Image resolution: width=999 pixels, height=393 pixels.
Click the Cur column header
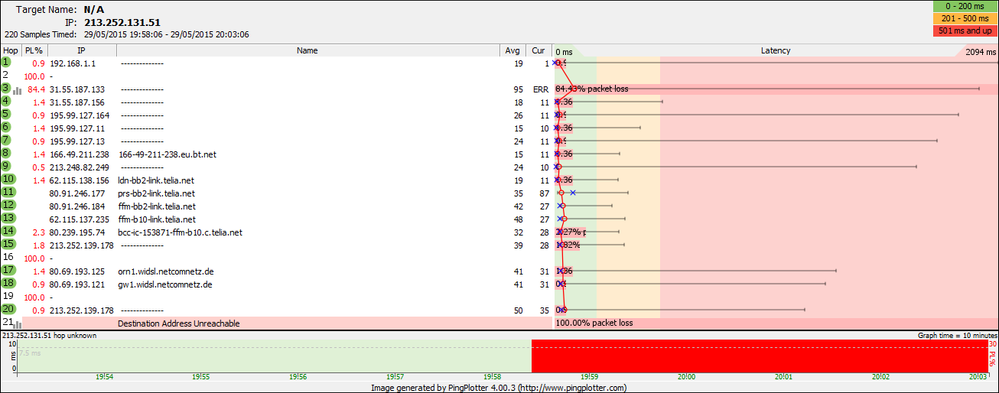click(x=538, y=50)
